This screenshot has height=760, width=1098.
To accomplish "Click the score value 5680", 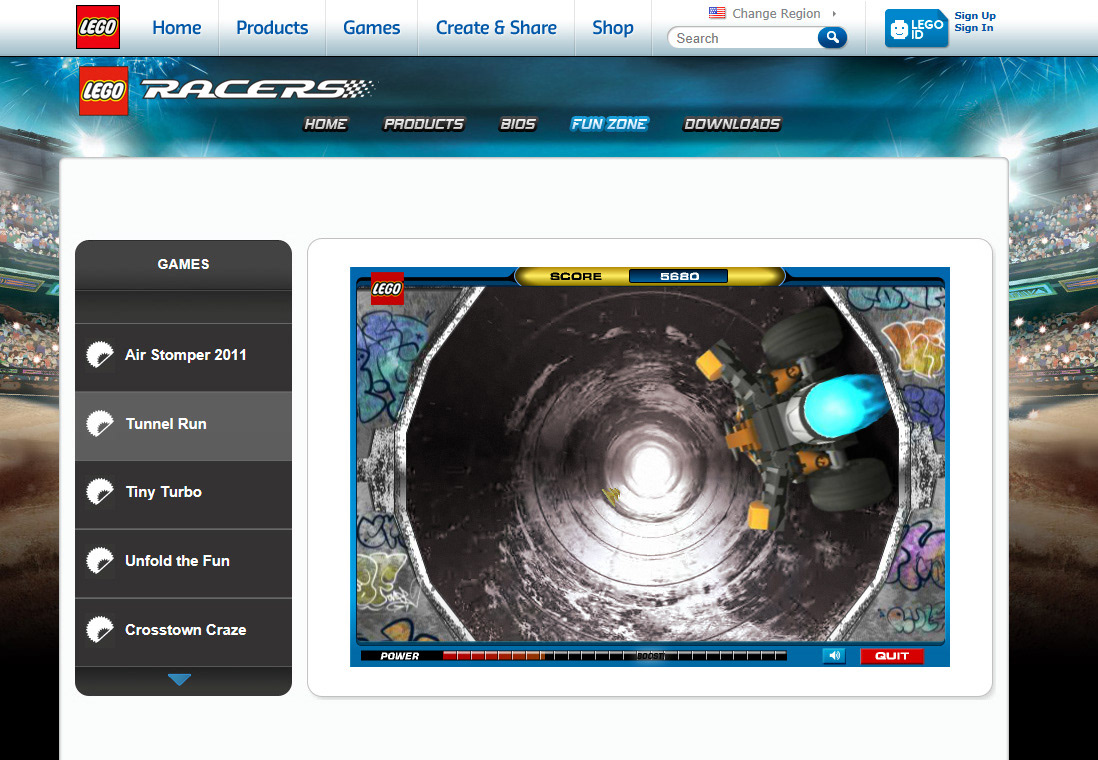I will [679, 276].
